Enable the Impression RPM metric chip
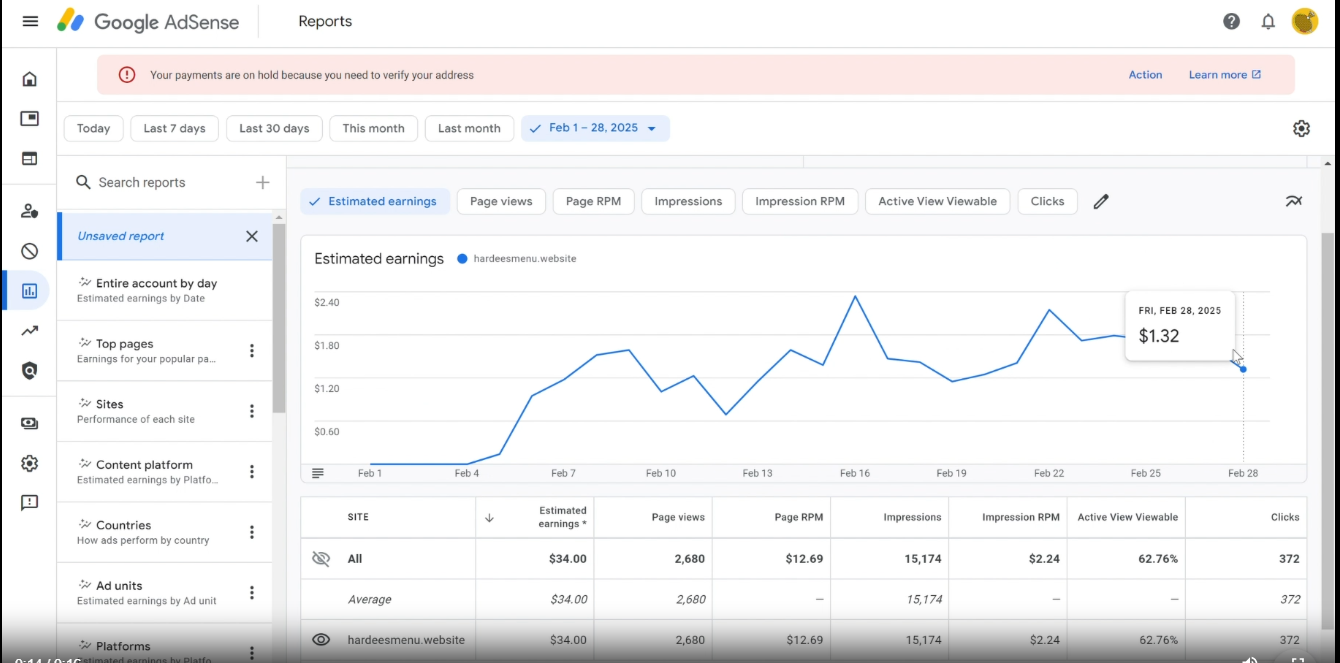 click(800, 201)
